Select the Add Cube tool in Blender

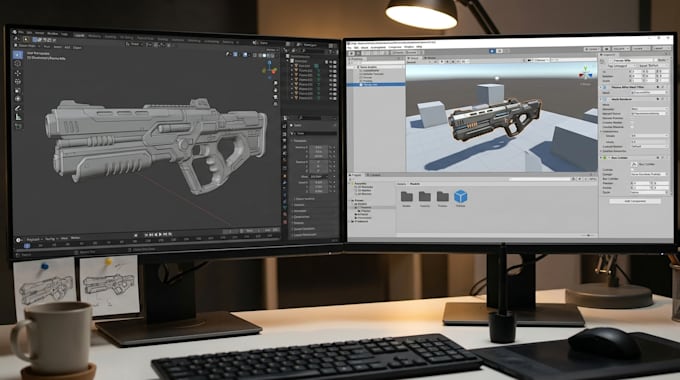(18, 126)
